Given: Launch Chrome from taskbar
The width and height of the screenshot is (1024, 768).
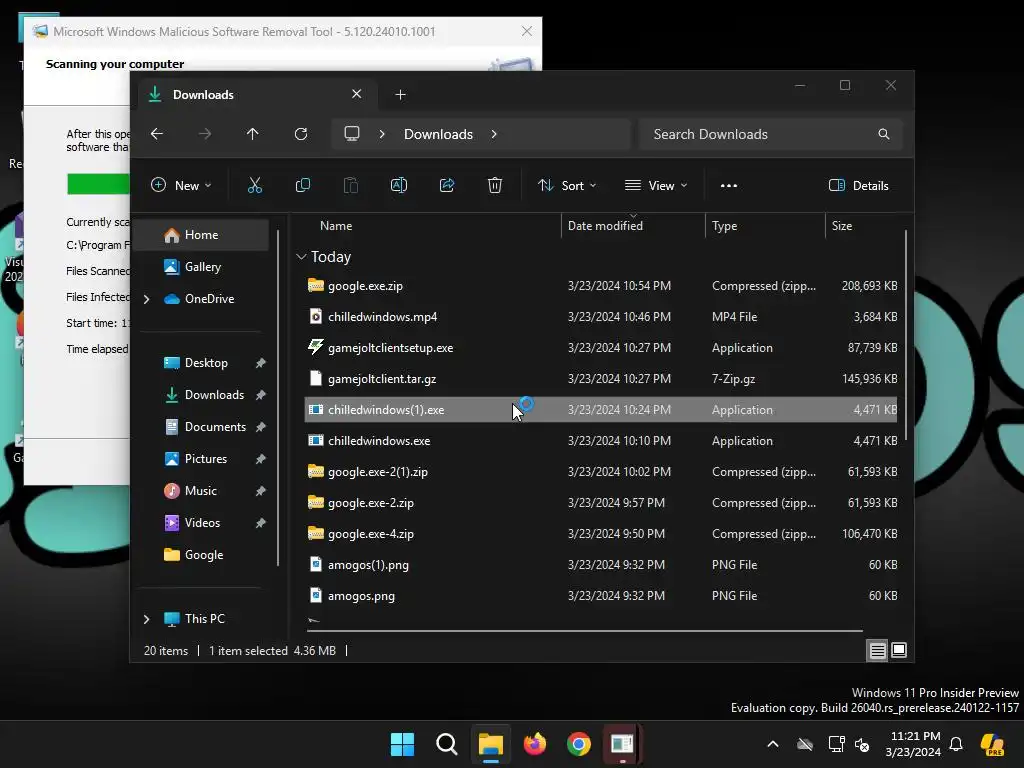Looking at the screenshot, I should 579,744.
